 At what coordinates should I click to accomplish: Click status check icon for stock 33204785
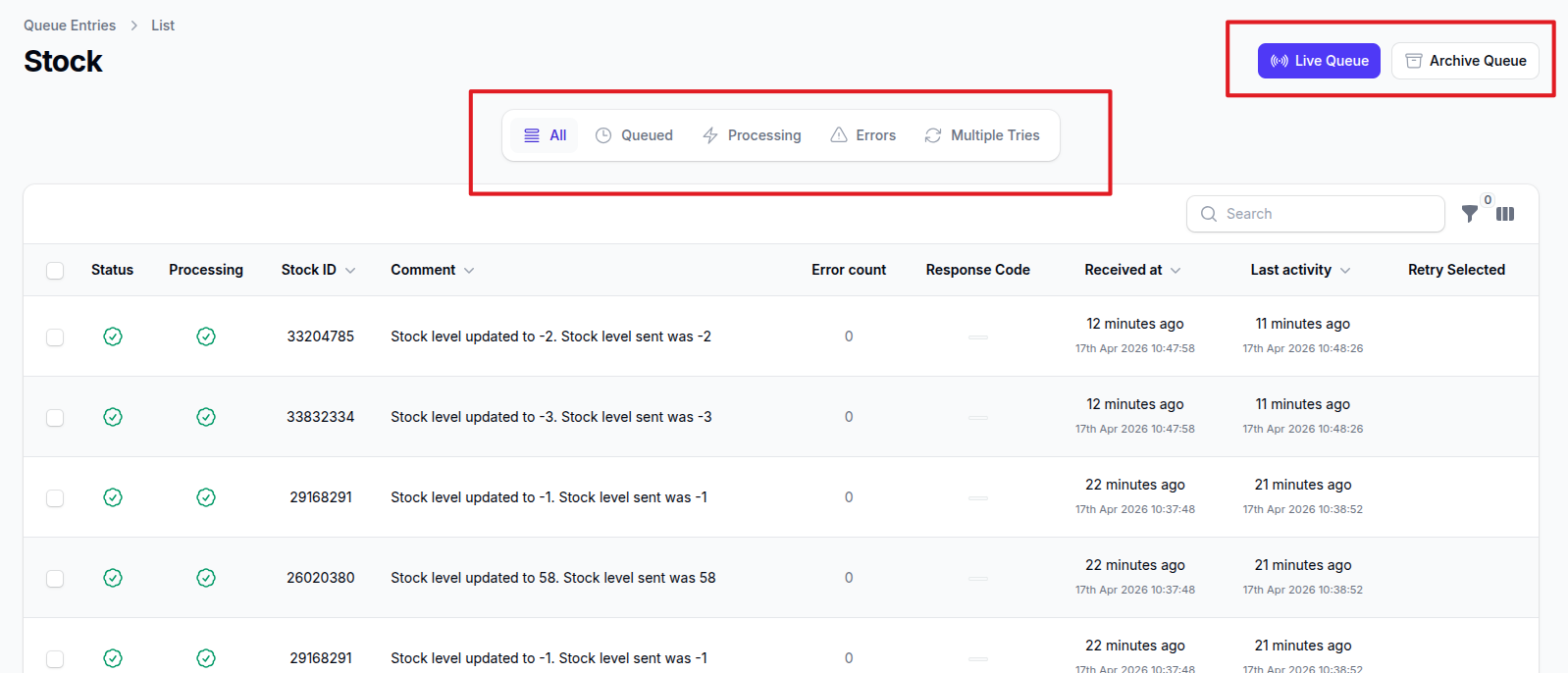point(113,336)
